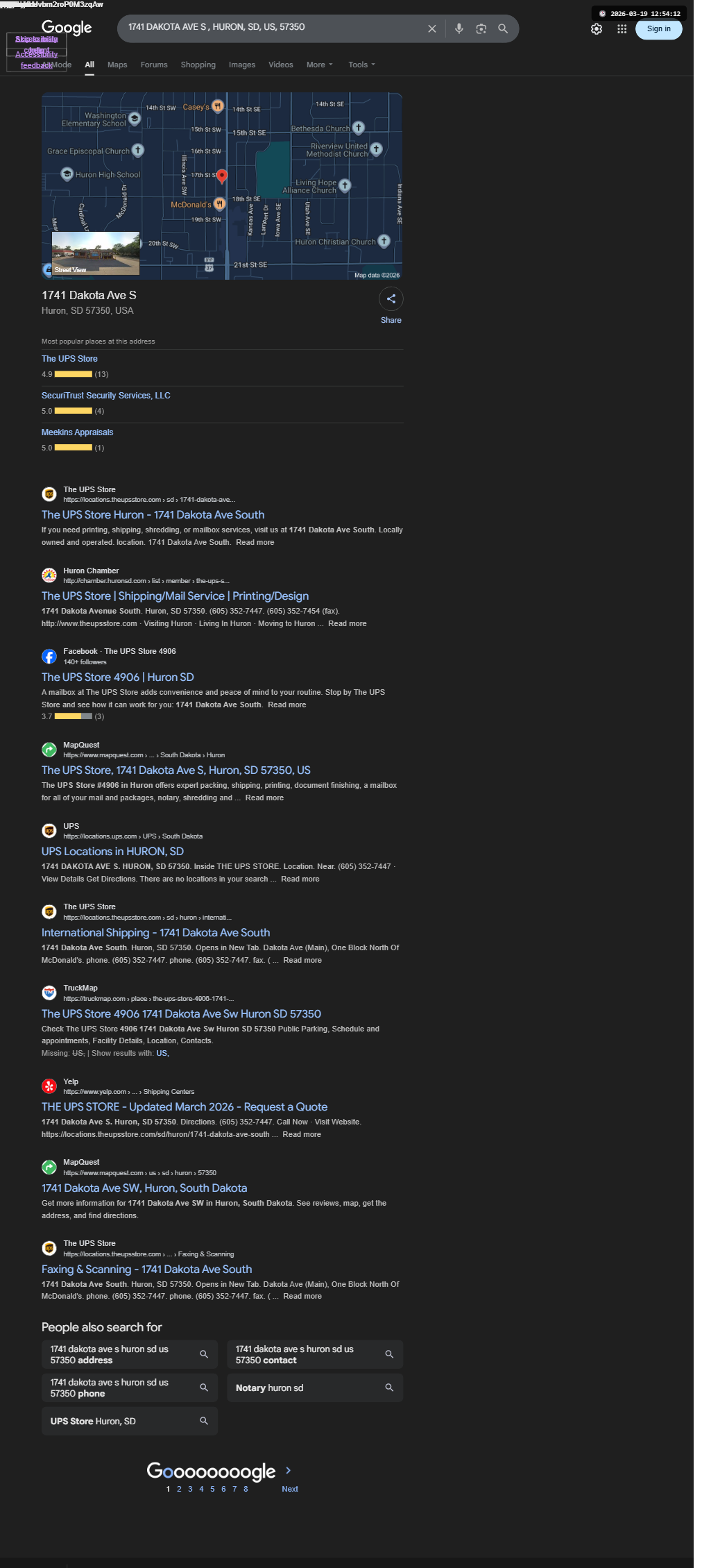Viewport: 702px width, 1568px height.
Task: Click the Sign in button
Action: click(x=659, y=29)
